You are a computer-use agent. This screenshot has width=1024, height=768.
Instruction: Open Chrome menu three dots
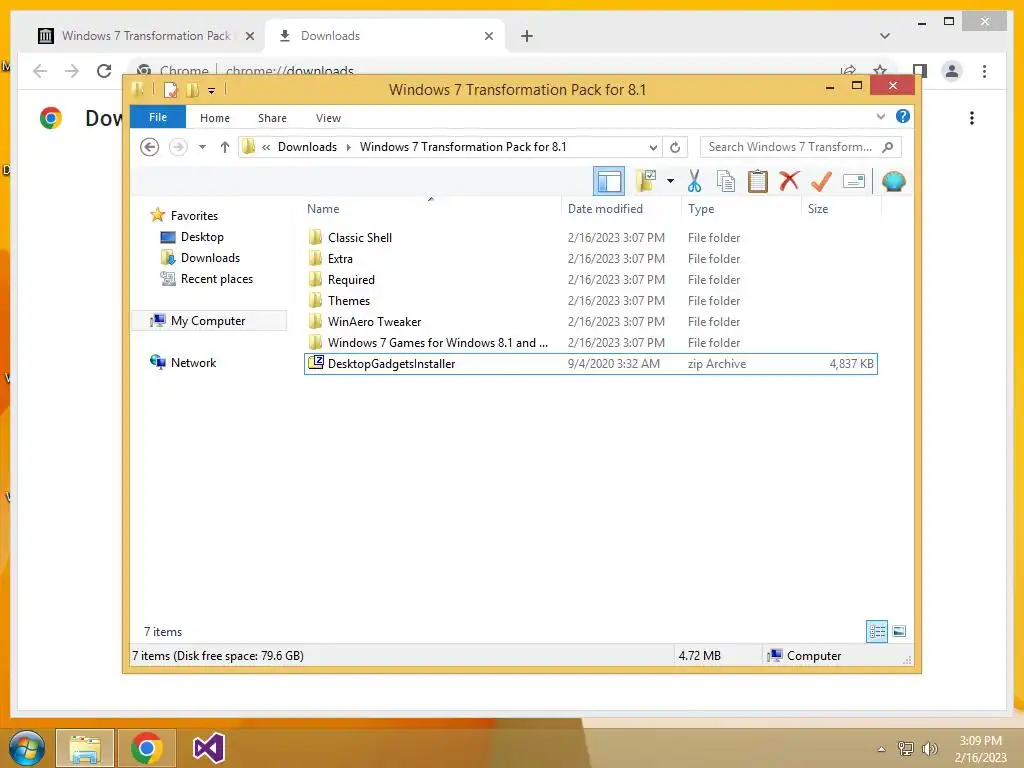[x=984, y=71]
